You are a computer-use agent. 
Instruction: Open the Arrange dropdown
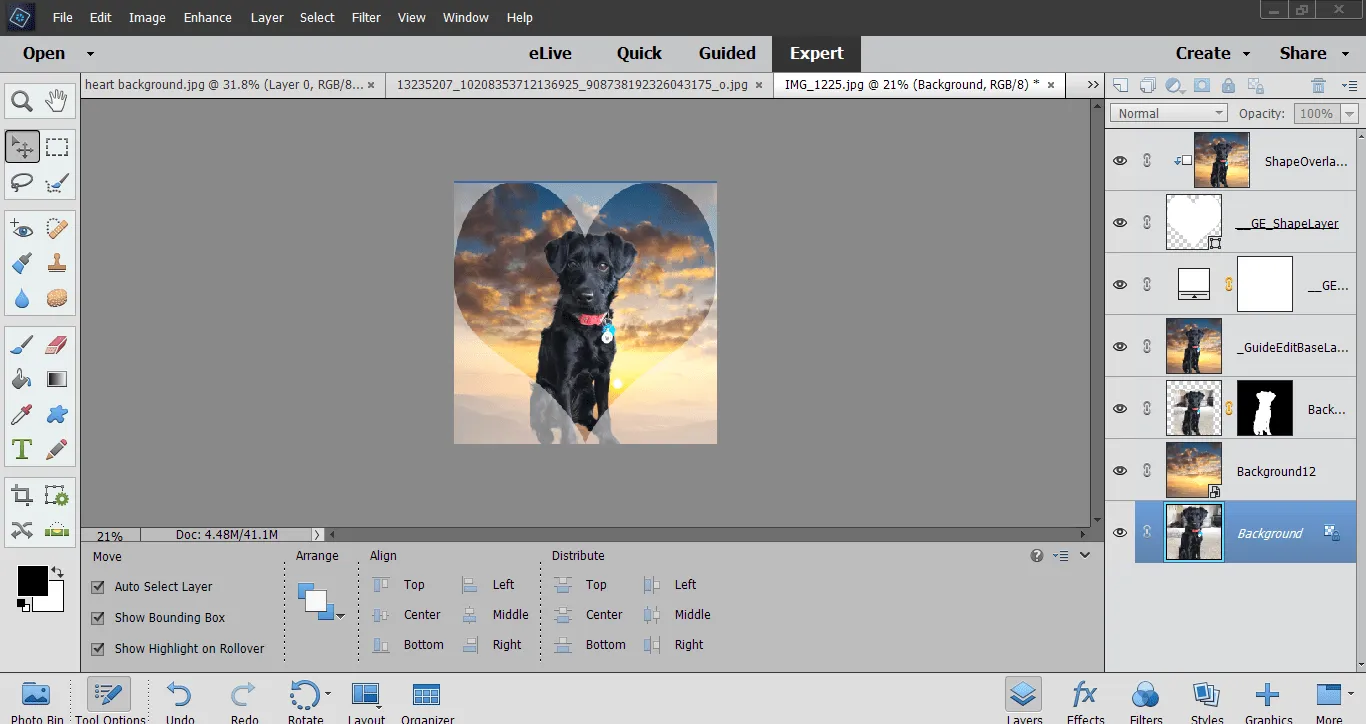(x=320, y=602)
